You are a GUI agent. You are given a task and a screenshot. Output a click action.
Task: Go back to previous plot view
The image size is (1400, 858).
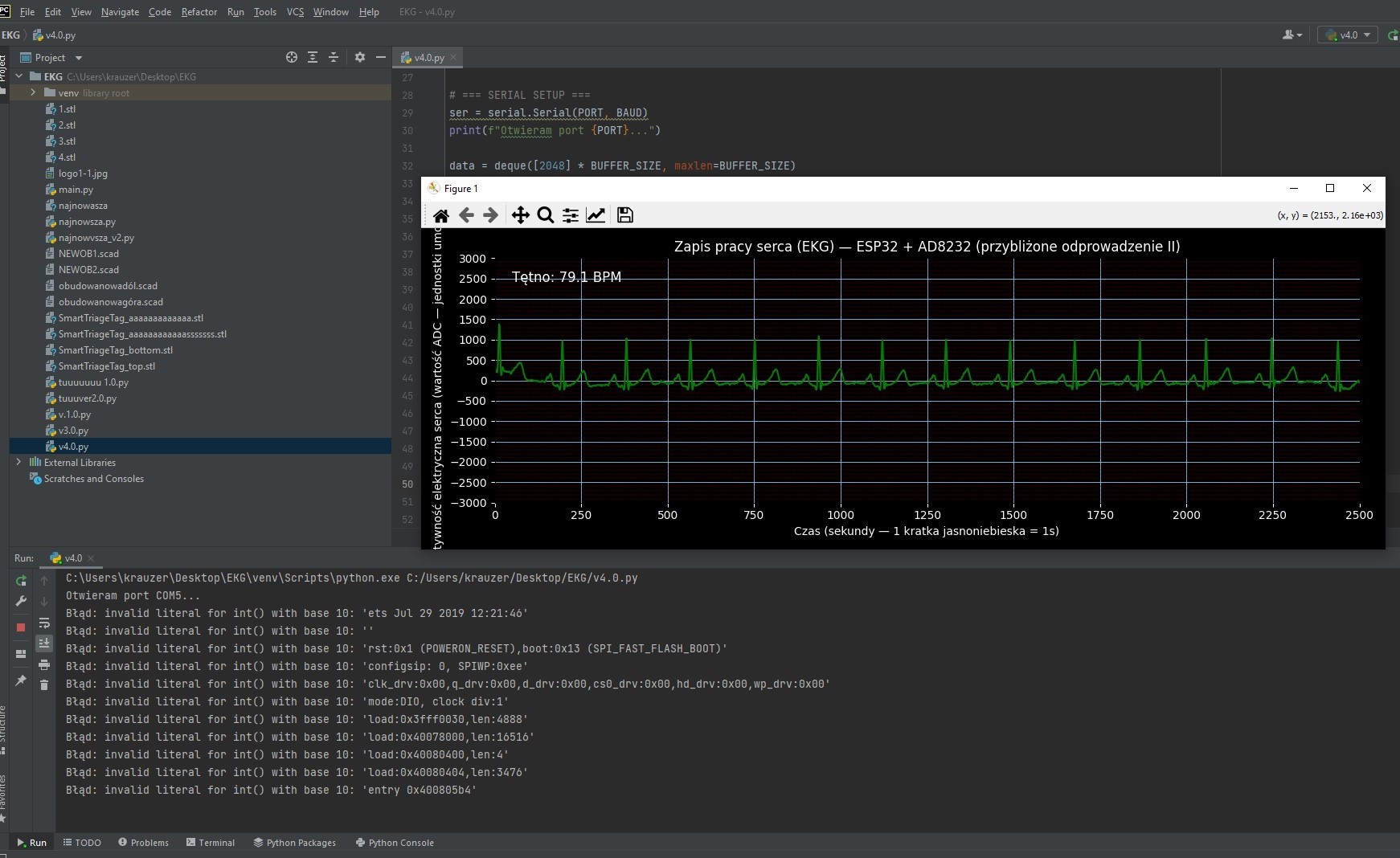(466, 215)
